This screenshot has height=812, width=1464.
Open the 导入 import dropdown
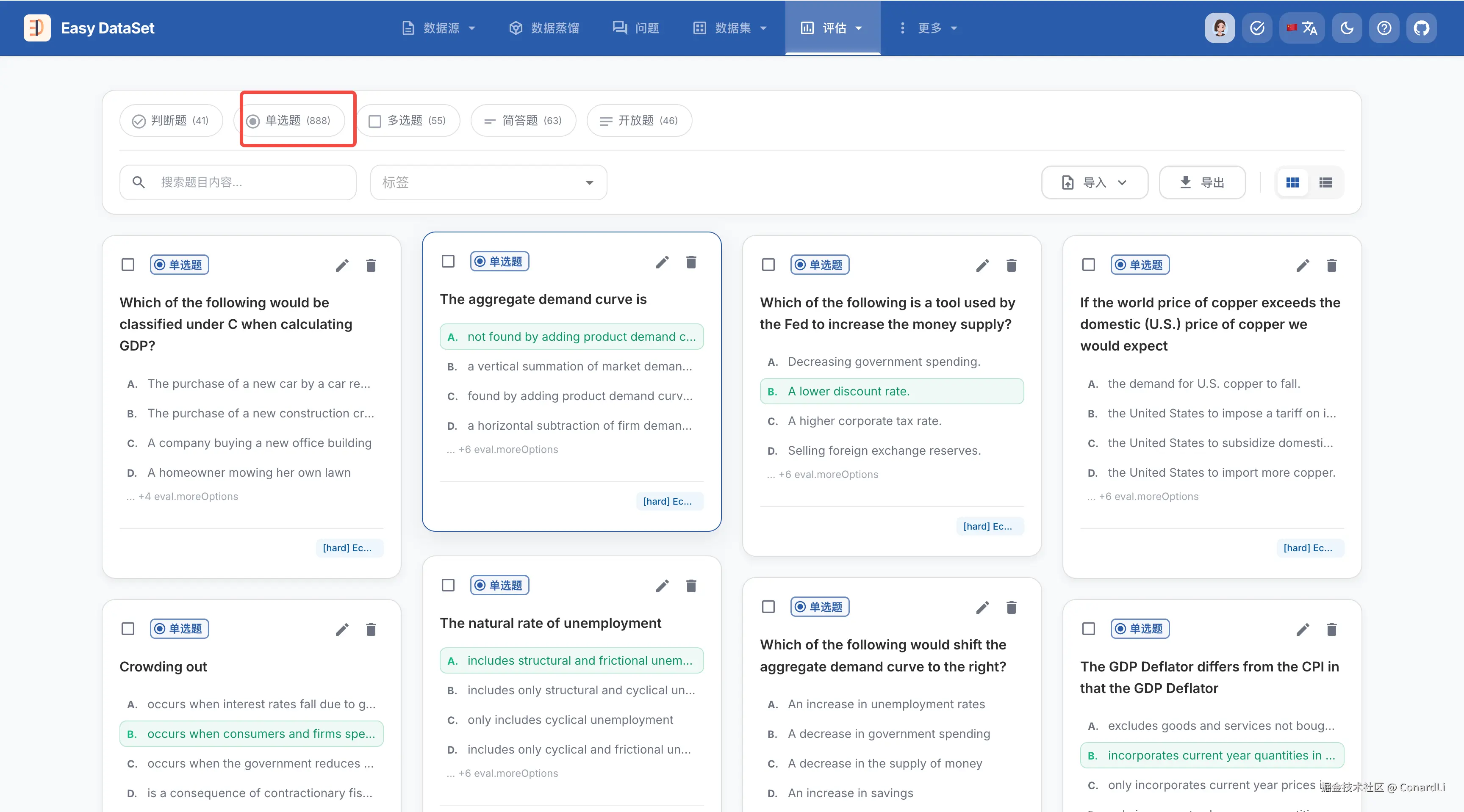click(1094, 182)
